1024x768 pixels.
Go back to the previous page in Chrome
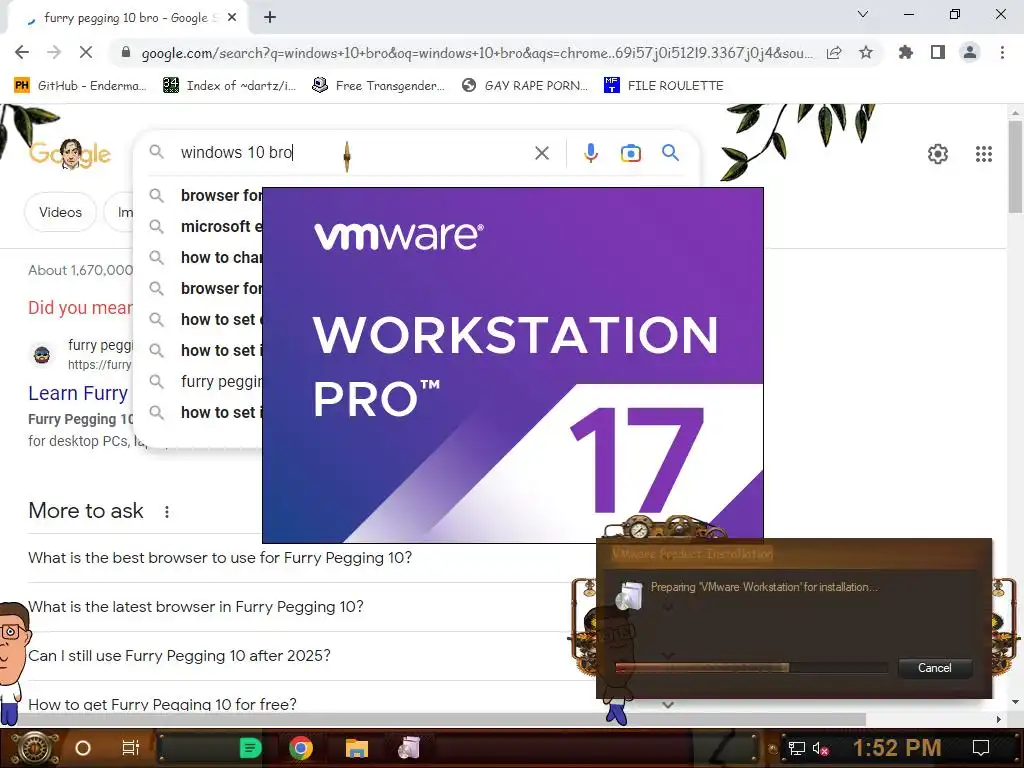22,52
